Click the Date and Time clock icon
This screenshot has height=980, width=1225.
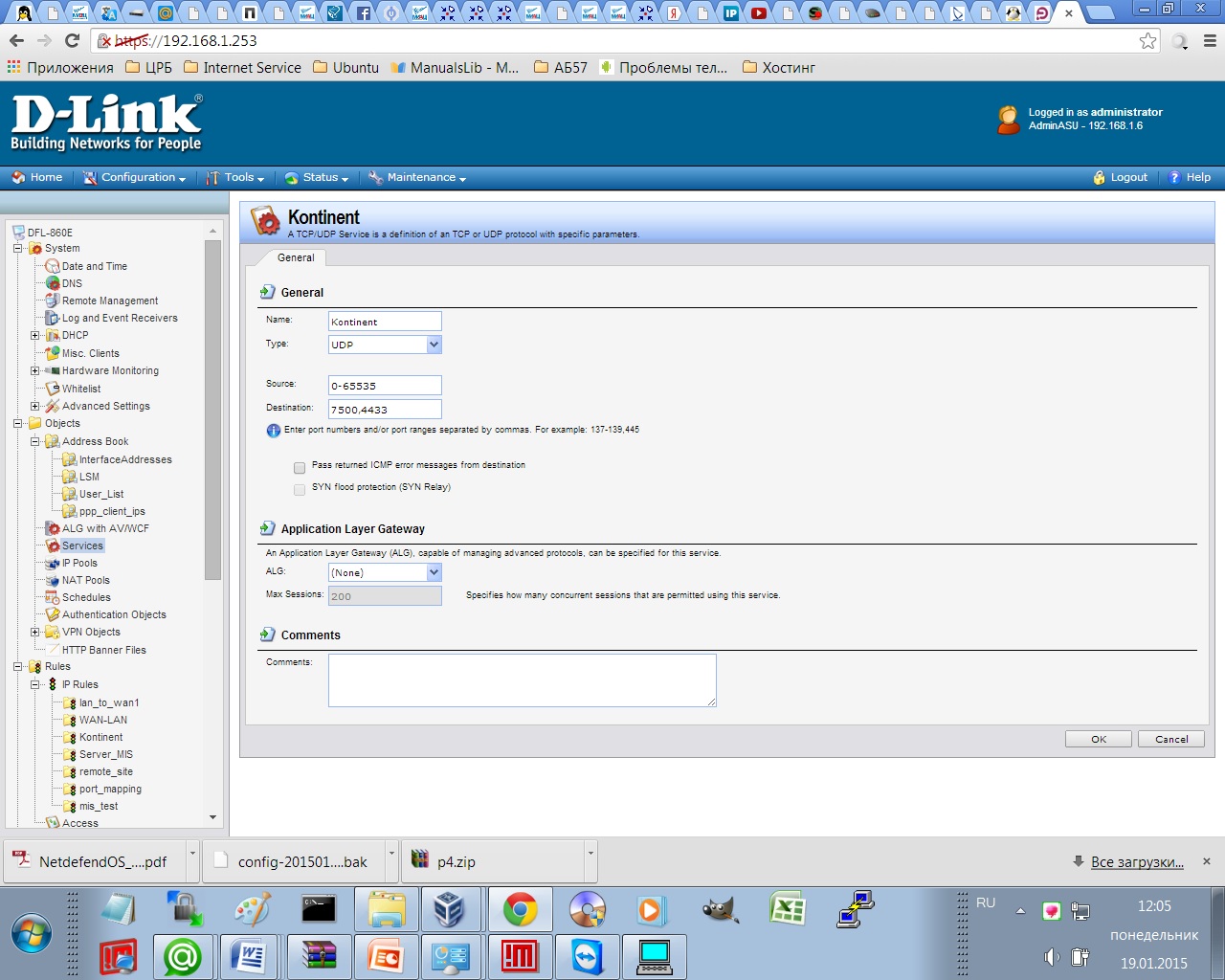[x=53, y=266]
